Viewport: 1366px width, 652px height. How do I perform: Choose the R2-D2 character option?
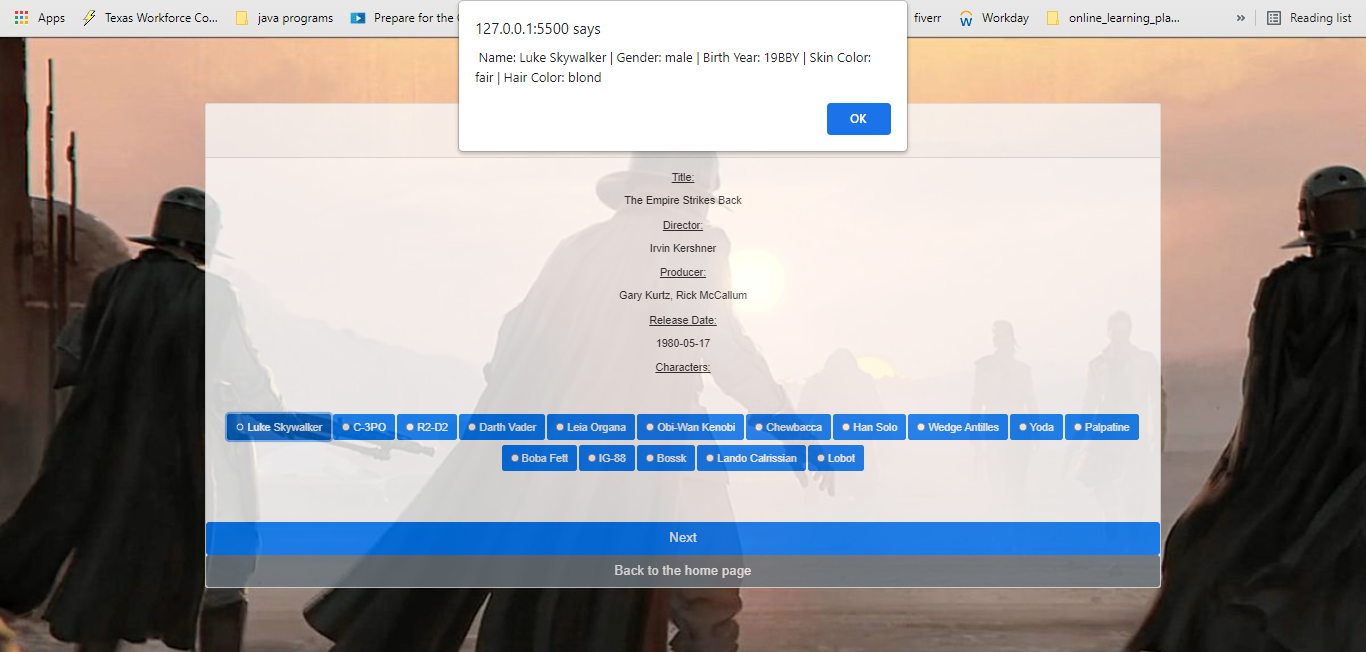(427, 427)
